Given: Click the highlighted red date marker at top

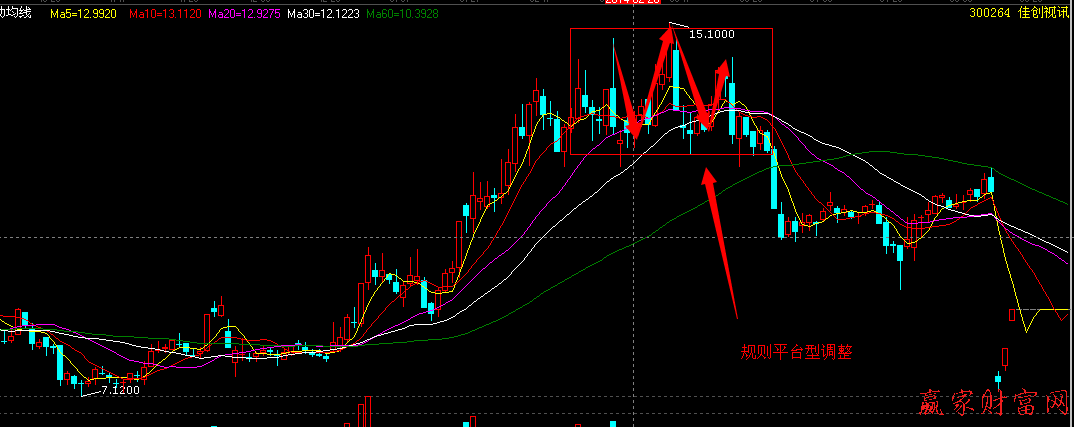Looking at the screenshot, I should point(632,3).
